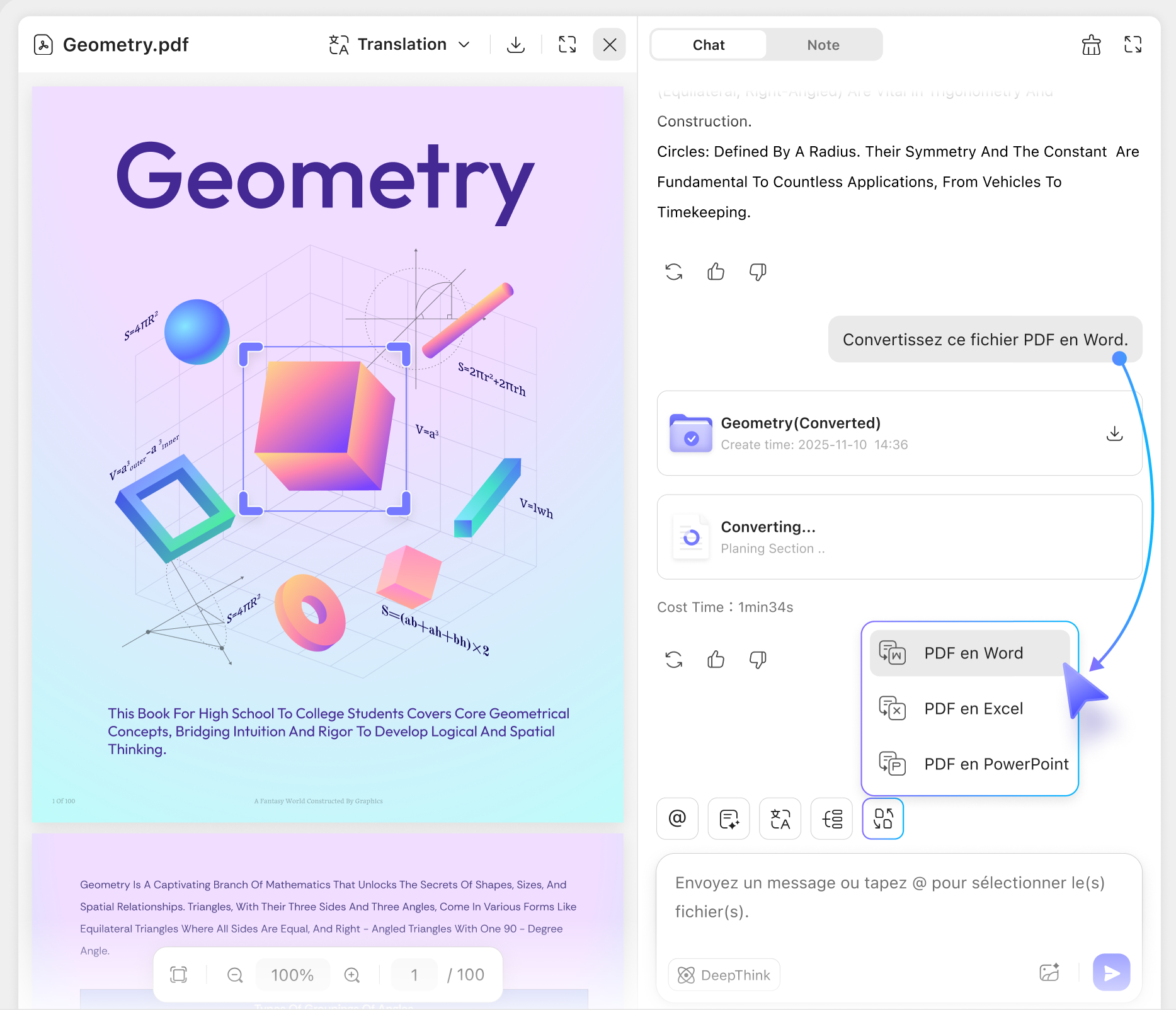Clear the chat history with broom icon
The image size is (1176, 1010).
click(1091, 44)
